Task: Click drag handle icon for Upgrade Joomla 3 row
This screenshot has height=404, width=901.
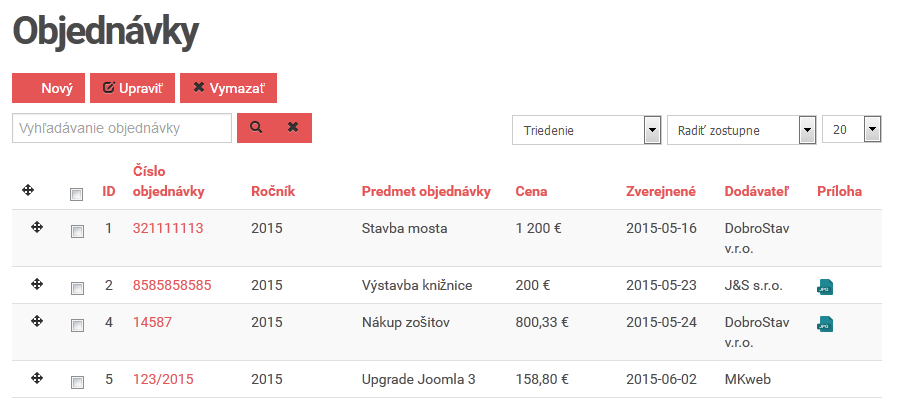Action: [x=37, y=378]
